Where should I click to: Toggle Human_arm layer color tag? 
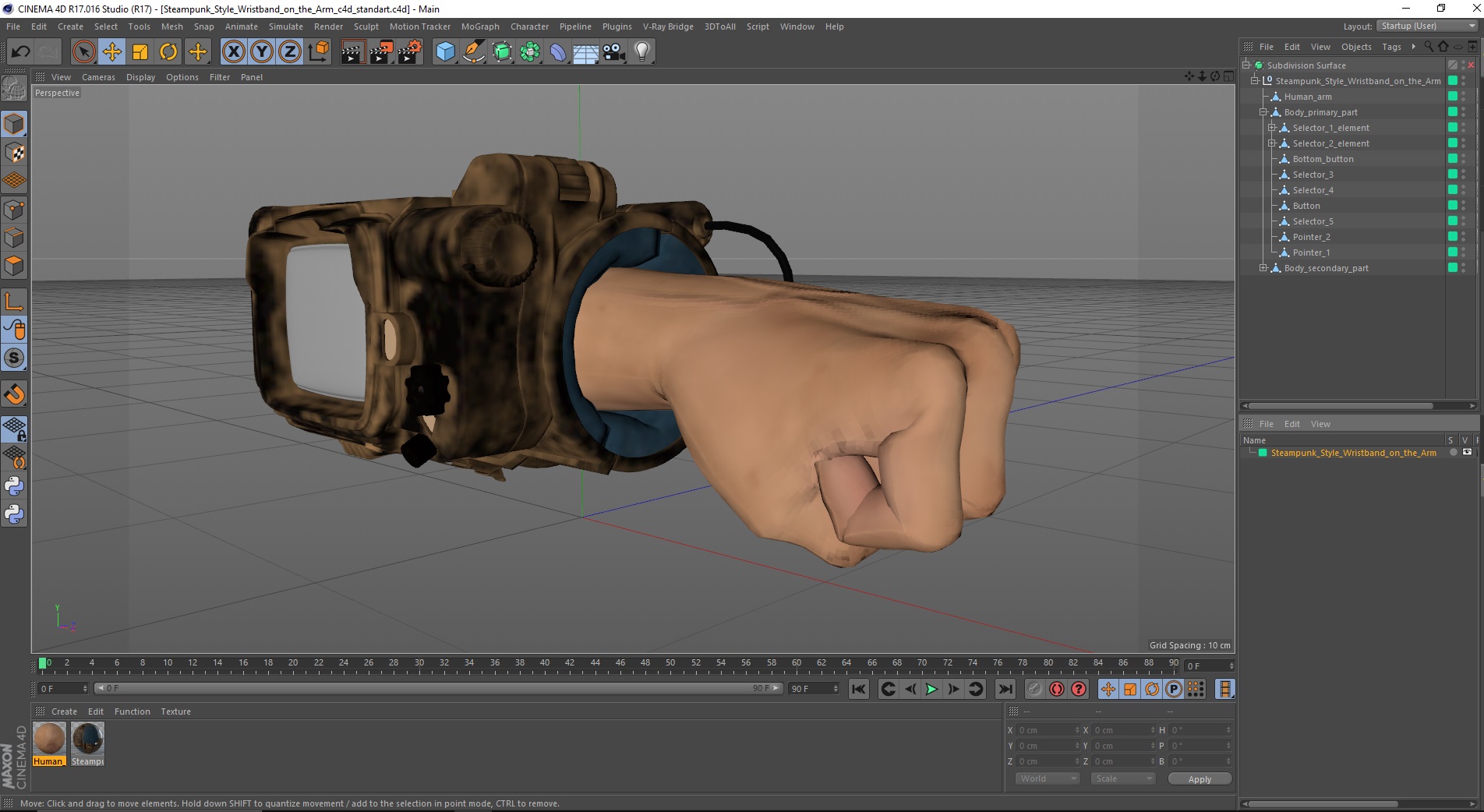(x=1453, y=97)
